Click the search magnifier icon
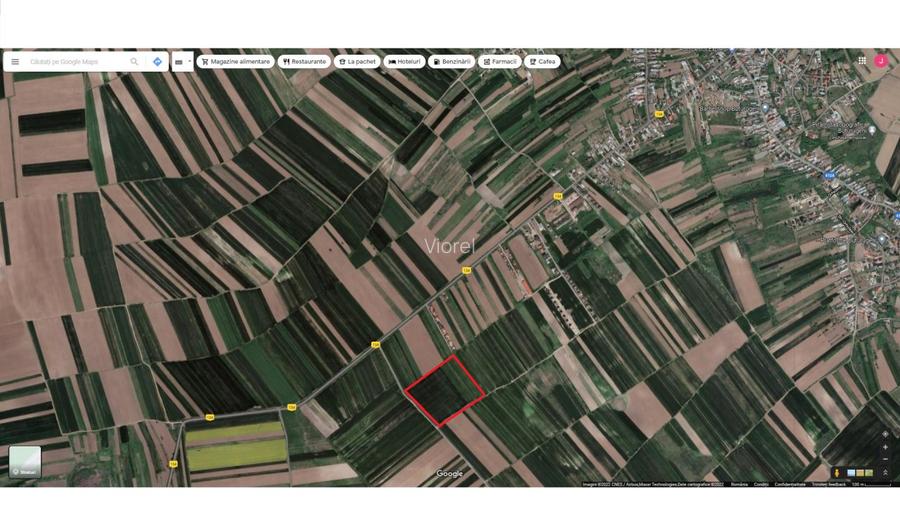This screenshot has width=900, height=506. click(135, 61)
